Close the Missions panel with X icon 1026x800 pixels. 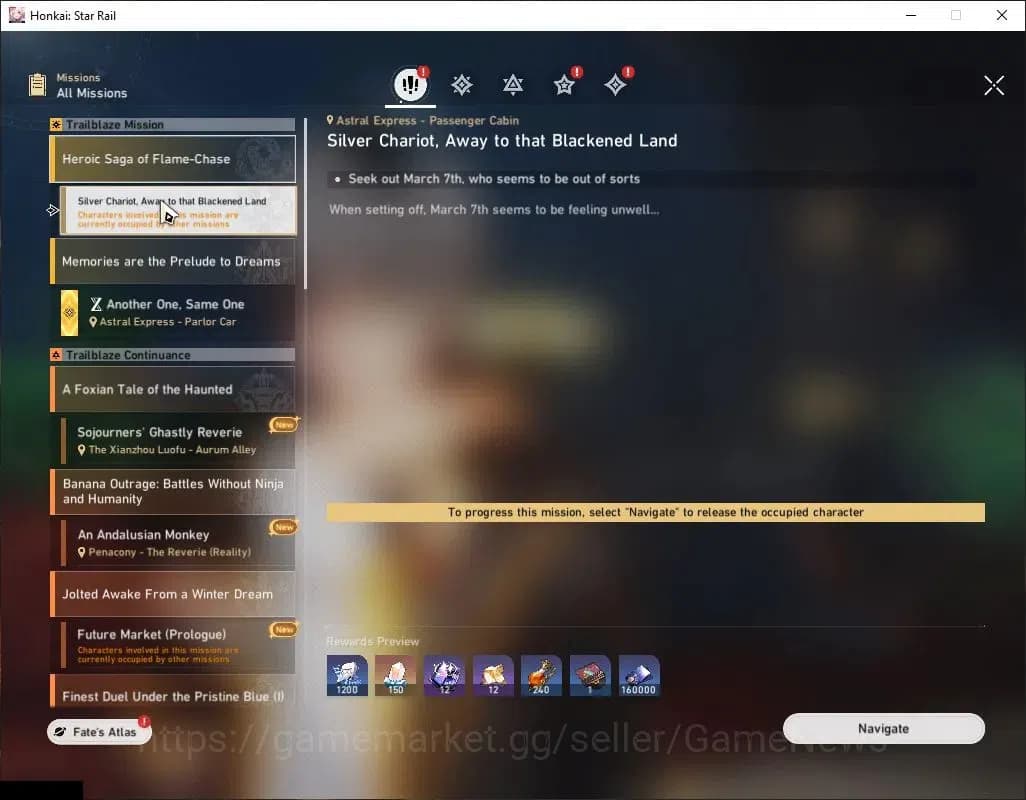point(993,85)
